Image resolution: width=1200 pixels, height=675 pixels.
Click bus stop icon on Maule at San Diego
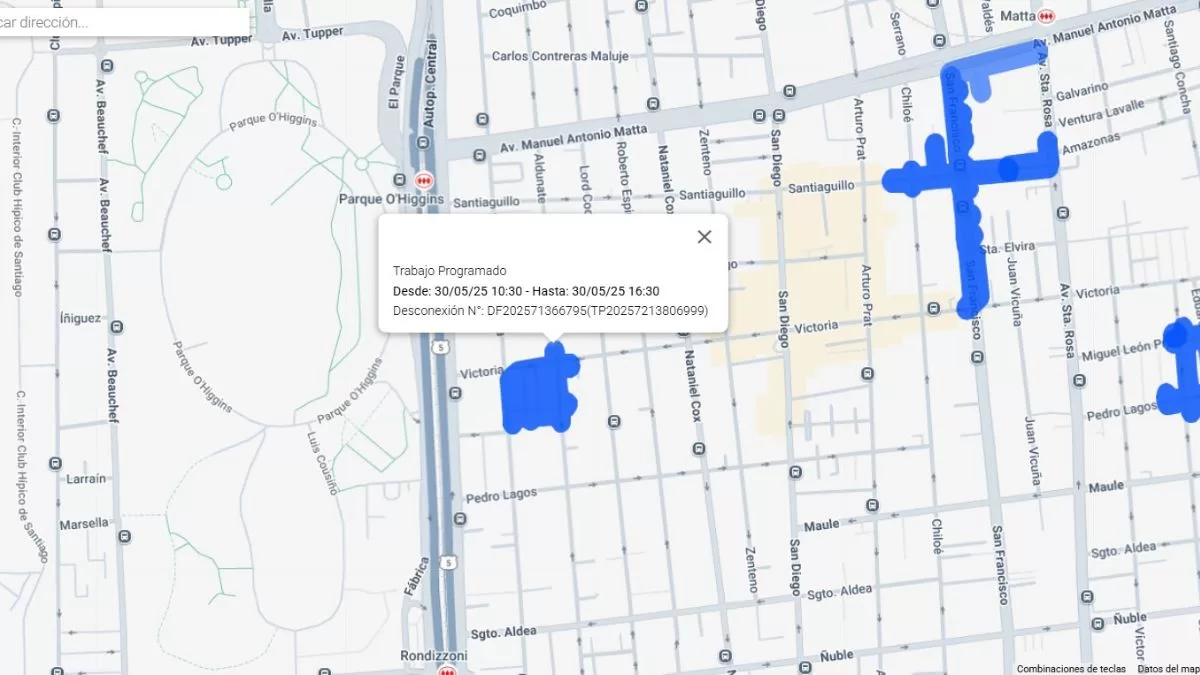[x=871, y=507]
